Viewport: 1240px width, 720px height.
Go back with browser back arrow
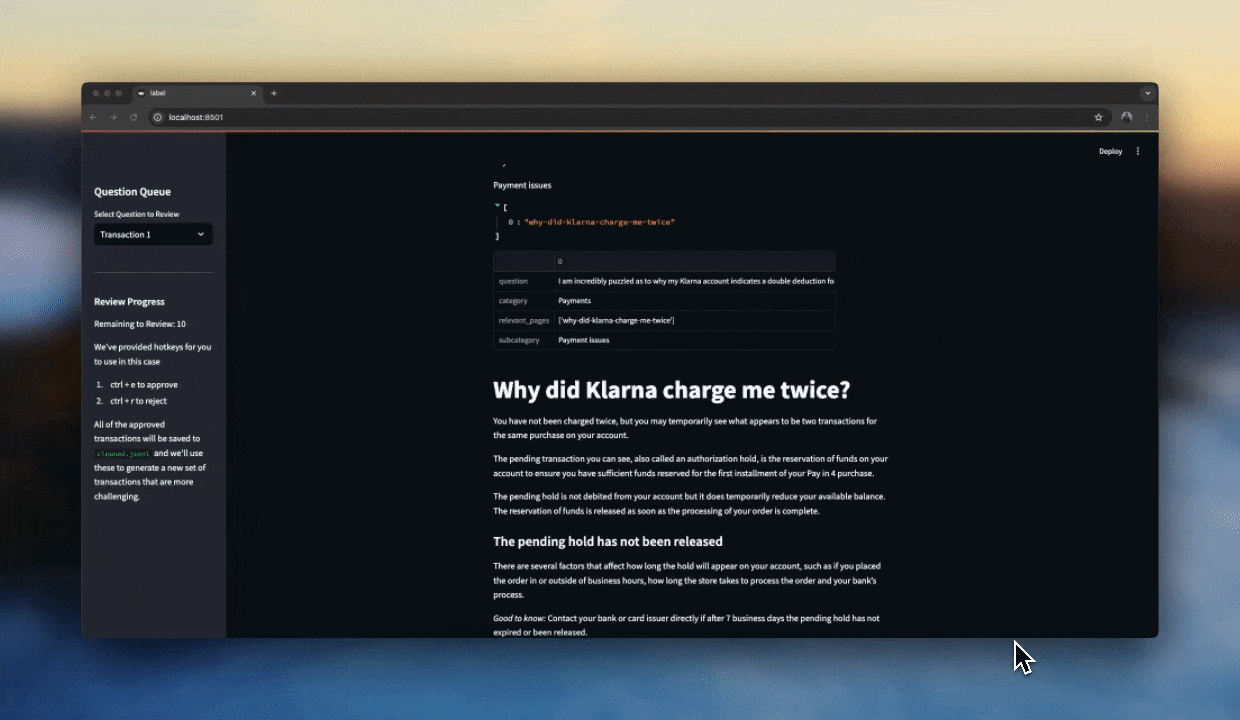point(93,117)
